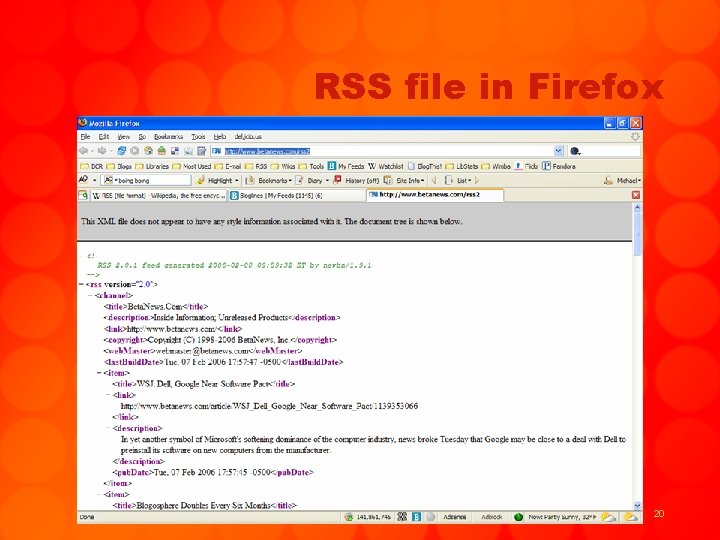The image size is (720, 540).
Task: Click the A9 logo on toolbar
Action: coord(83,180)
